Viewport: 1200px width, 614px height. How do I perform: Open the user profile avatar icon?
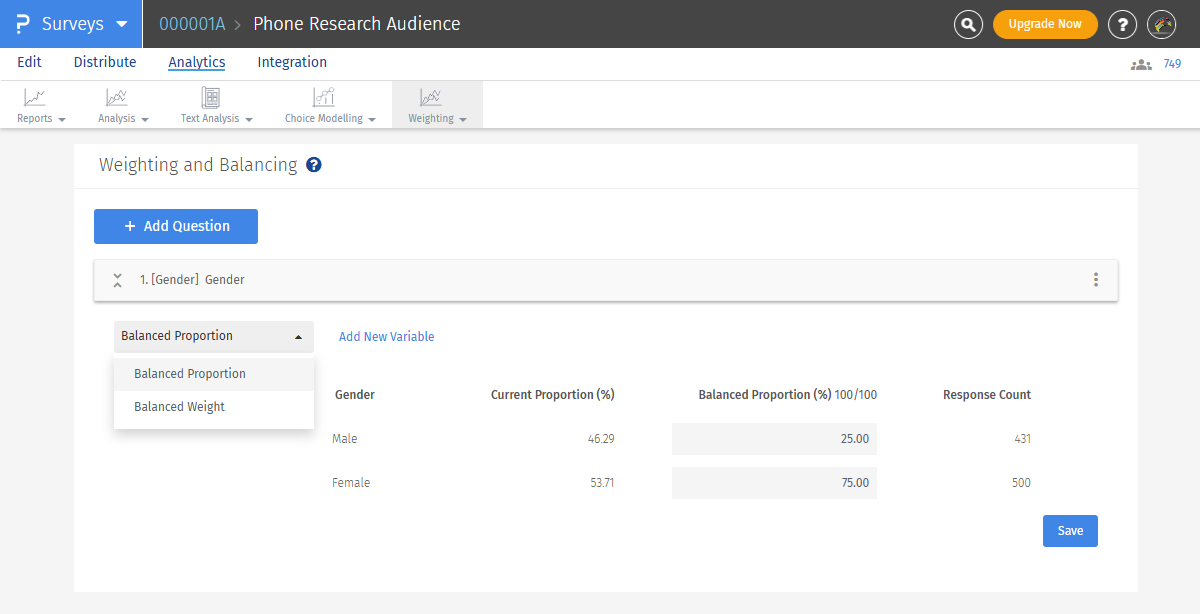[1161, 24]
